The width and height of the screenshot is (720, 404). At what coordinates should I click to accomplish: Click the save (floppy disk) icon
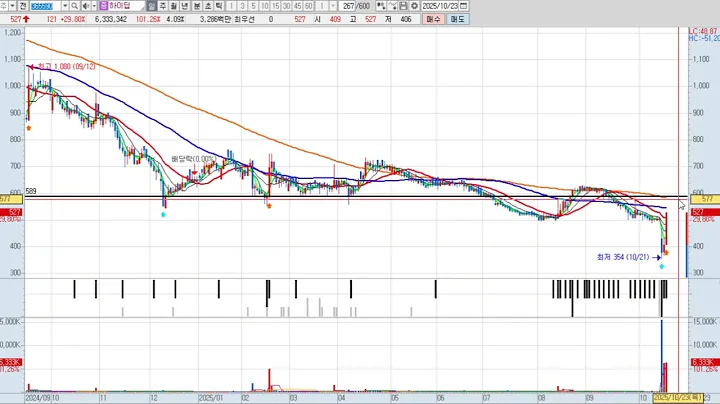(403, 6)
